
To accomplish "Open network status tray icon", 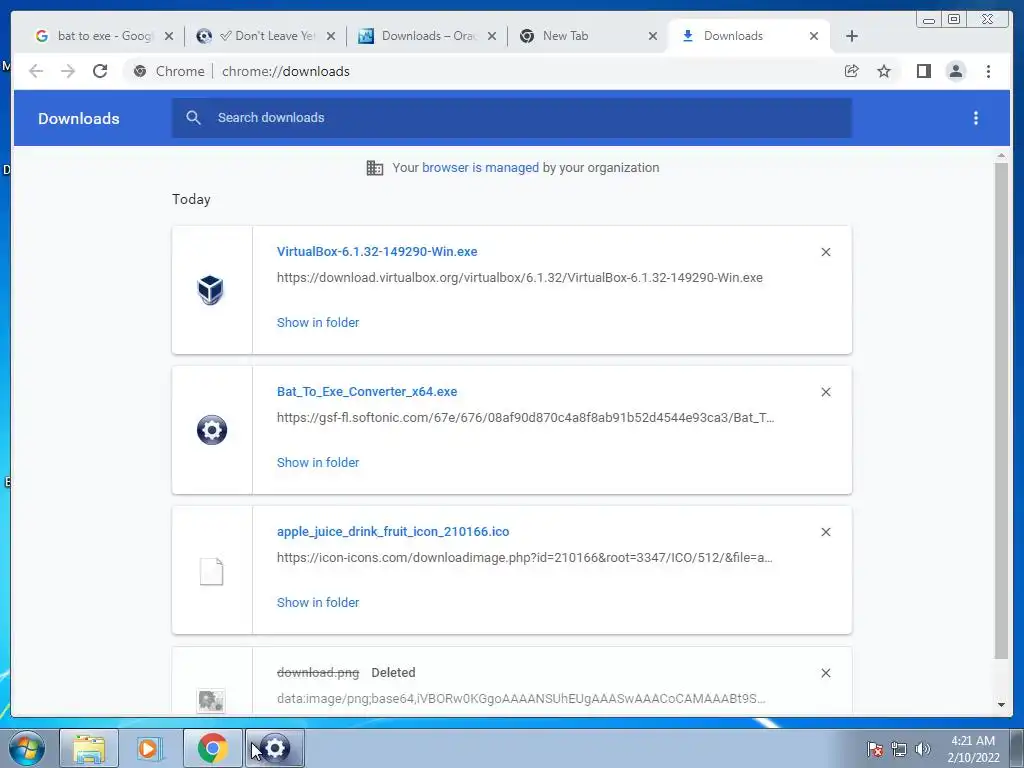I will [x=899, y=749].
